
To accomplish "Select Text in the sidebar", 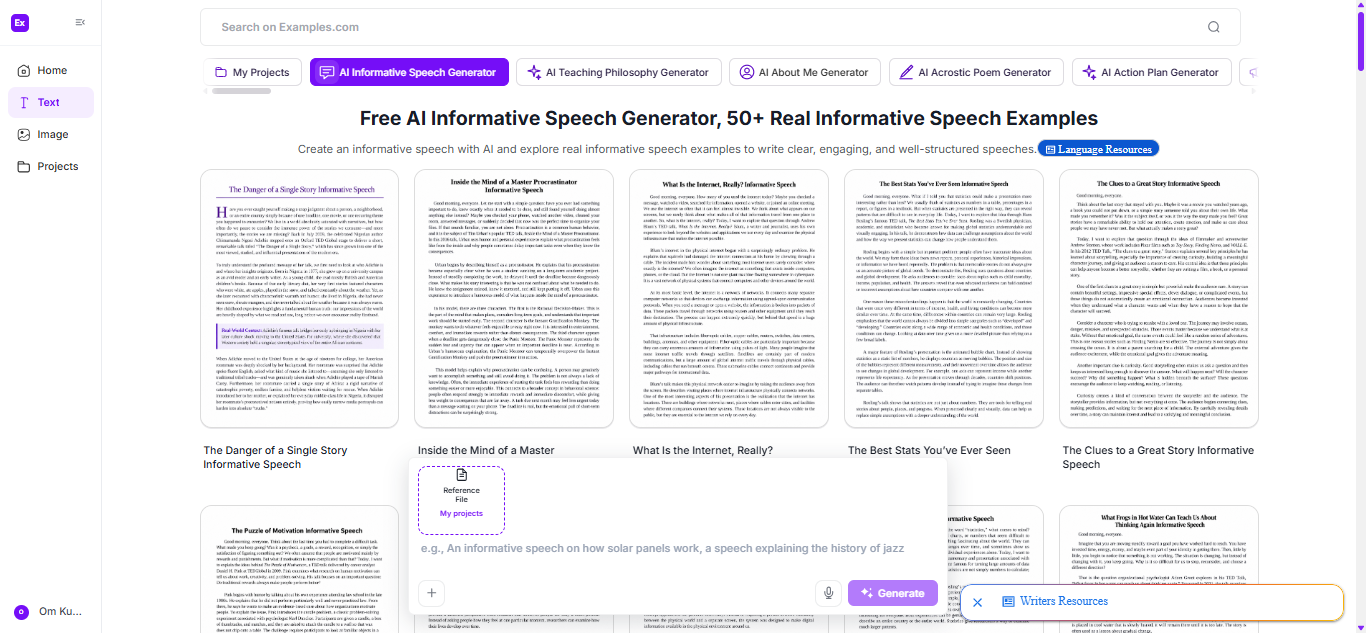I will [51, 102].
